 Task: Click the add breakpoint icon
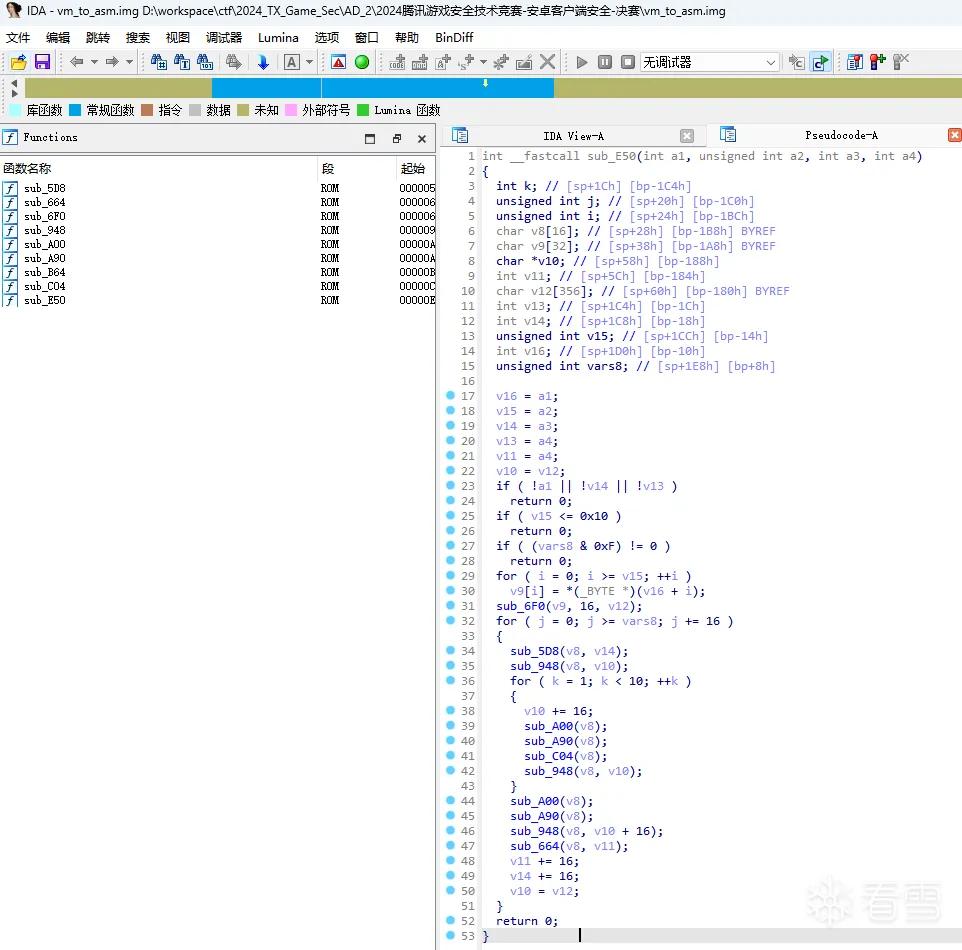click(x=878, y=62)
